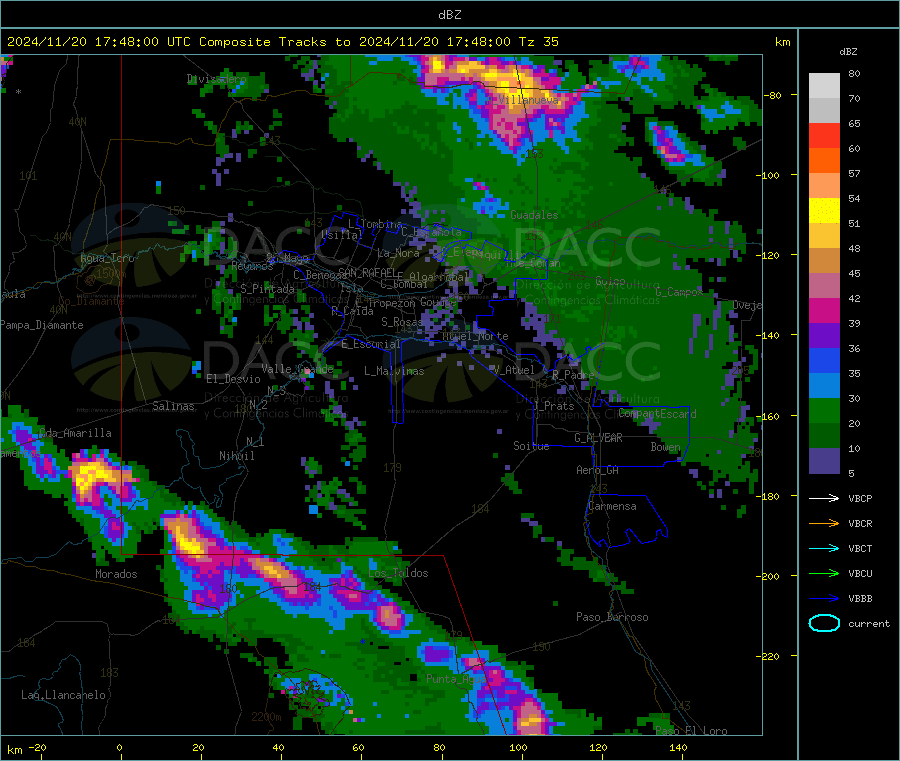Image resolution: width=900 pixels, height=761 pixels.
Task: Select the mauve swatch between 45 and 42
Action: click(824, 286)
